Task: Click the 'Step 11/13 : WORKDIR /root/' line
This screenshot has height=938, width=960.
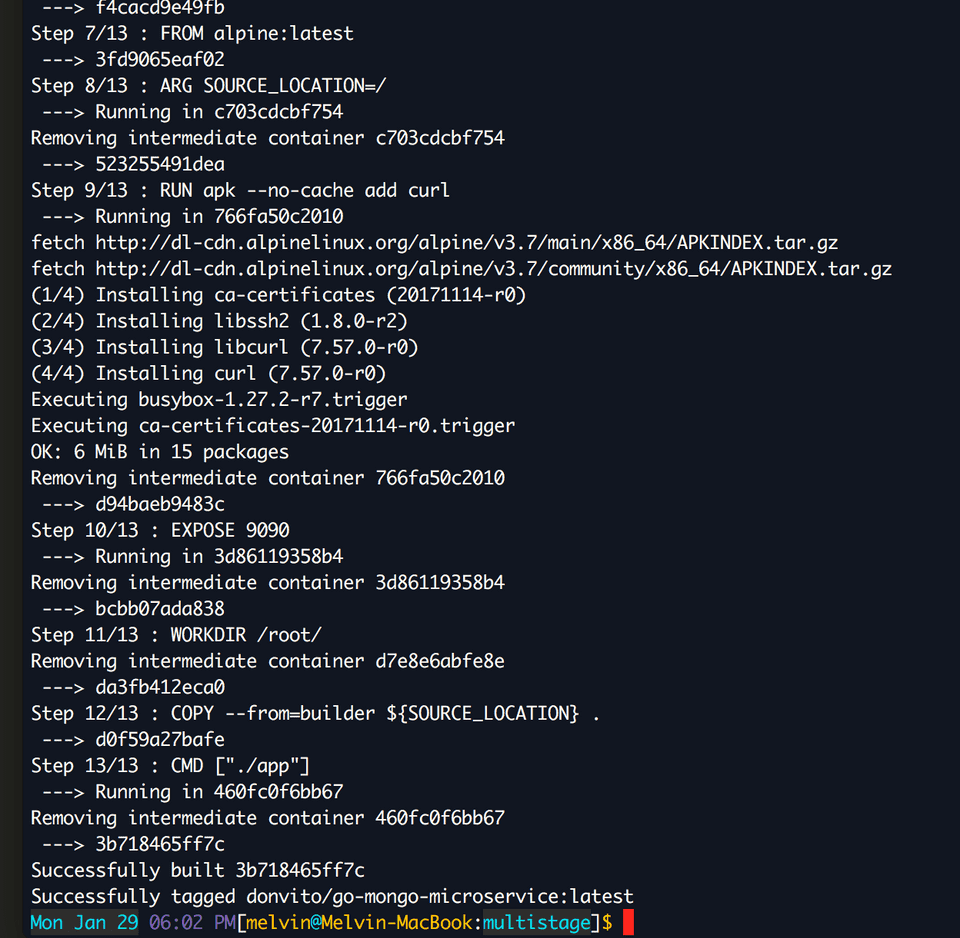Action: pos(176,635)
